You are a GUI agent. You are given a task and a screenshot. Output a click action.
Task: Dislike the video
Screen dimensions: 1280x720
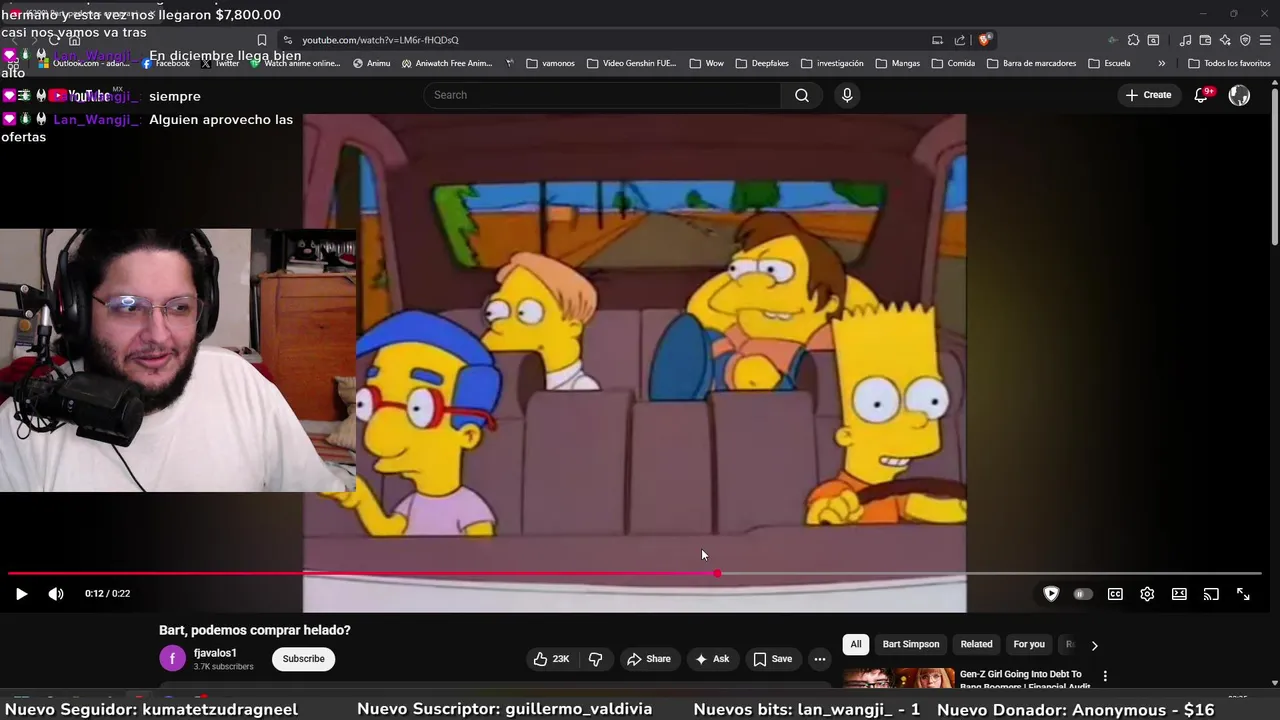coord(596,659)
